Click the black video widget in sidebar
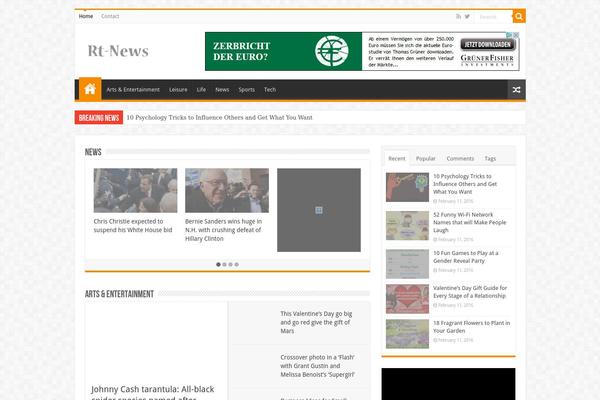The height and width of the screenshot is (400, 600). click(x=448, y=384)
